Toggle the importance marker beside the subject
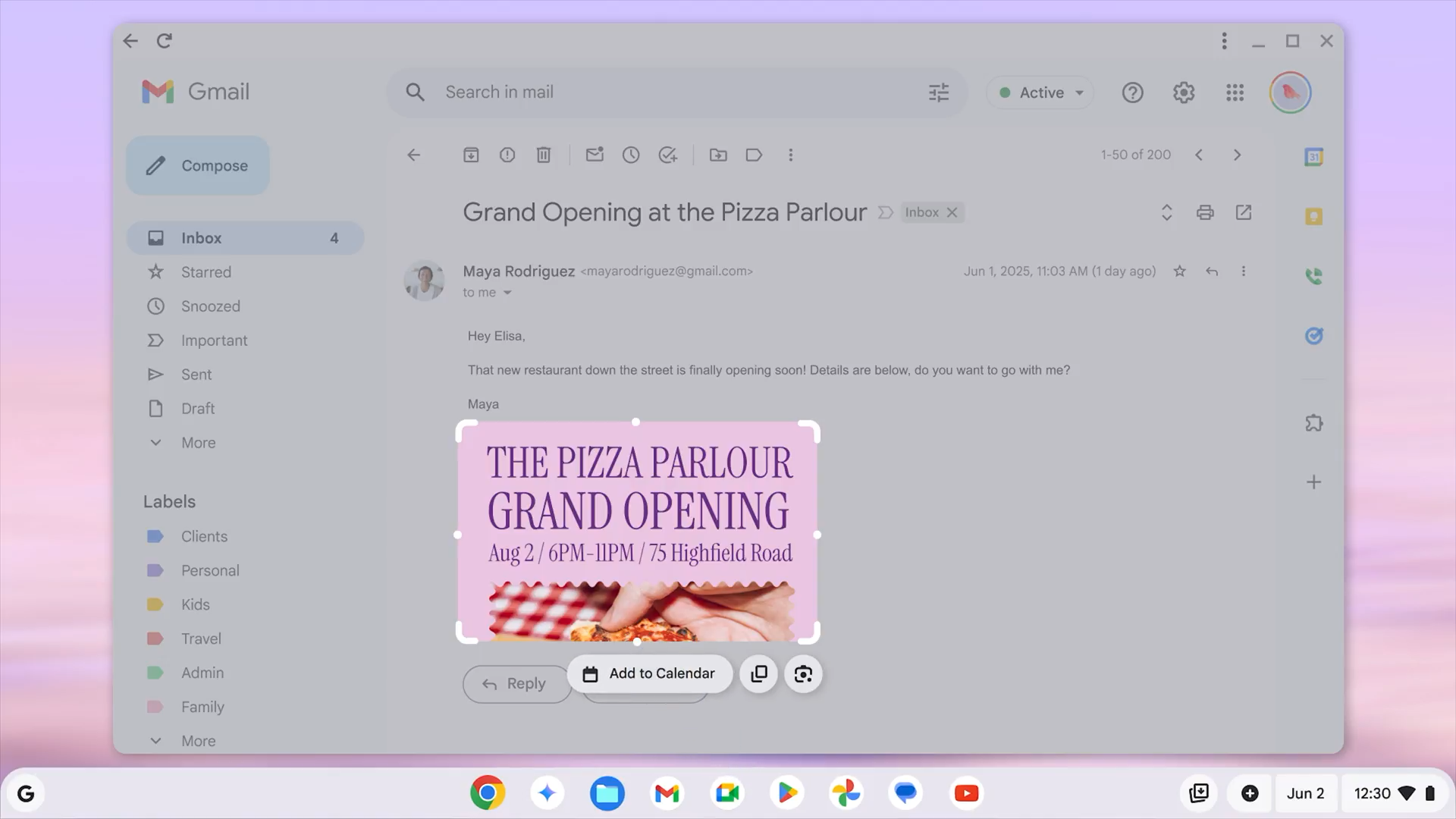Image resolution: width=1456 pixels, height=819 pixels. pyautogui.click(x=885, y=212)
